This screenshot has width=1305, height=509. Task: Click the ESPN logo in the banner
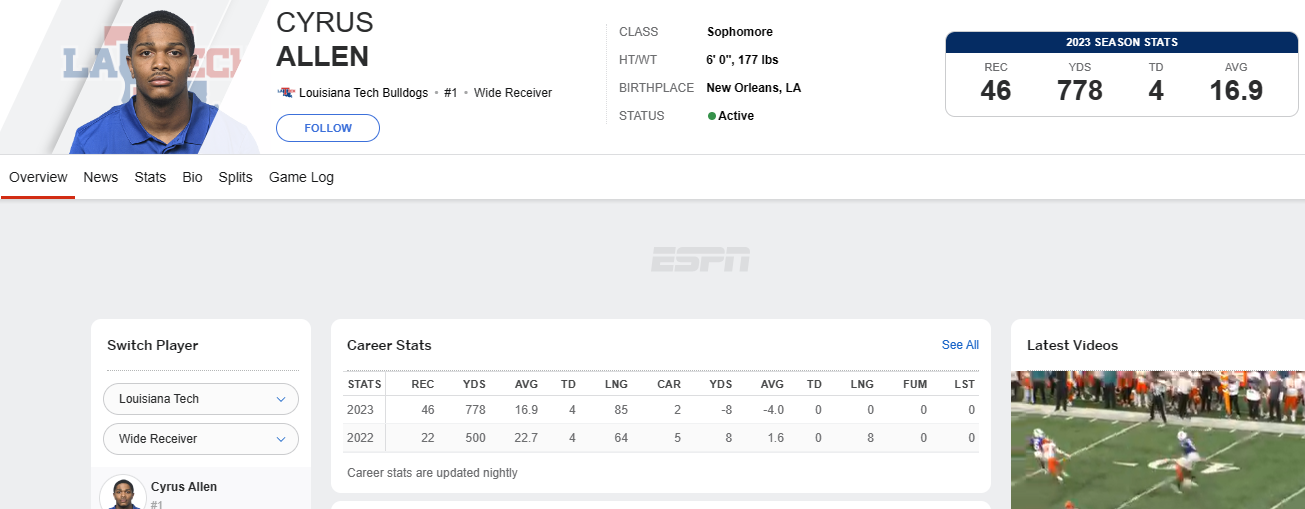pos(700,260)
